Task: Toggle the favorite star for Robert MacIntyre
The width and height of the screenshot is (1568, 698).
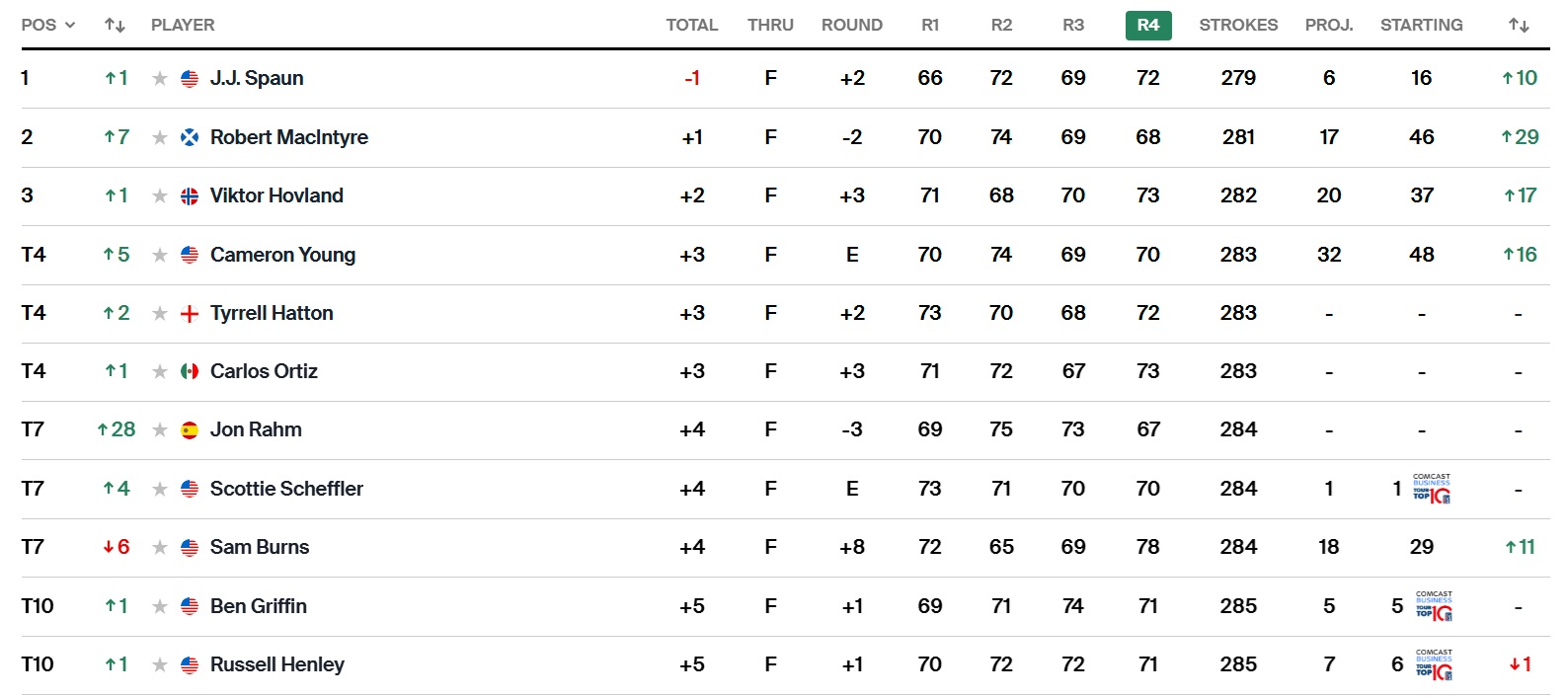Action: pyautogui.click(x=160, y=137)
